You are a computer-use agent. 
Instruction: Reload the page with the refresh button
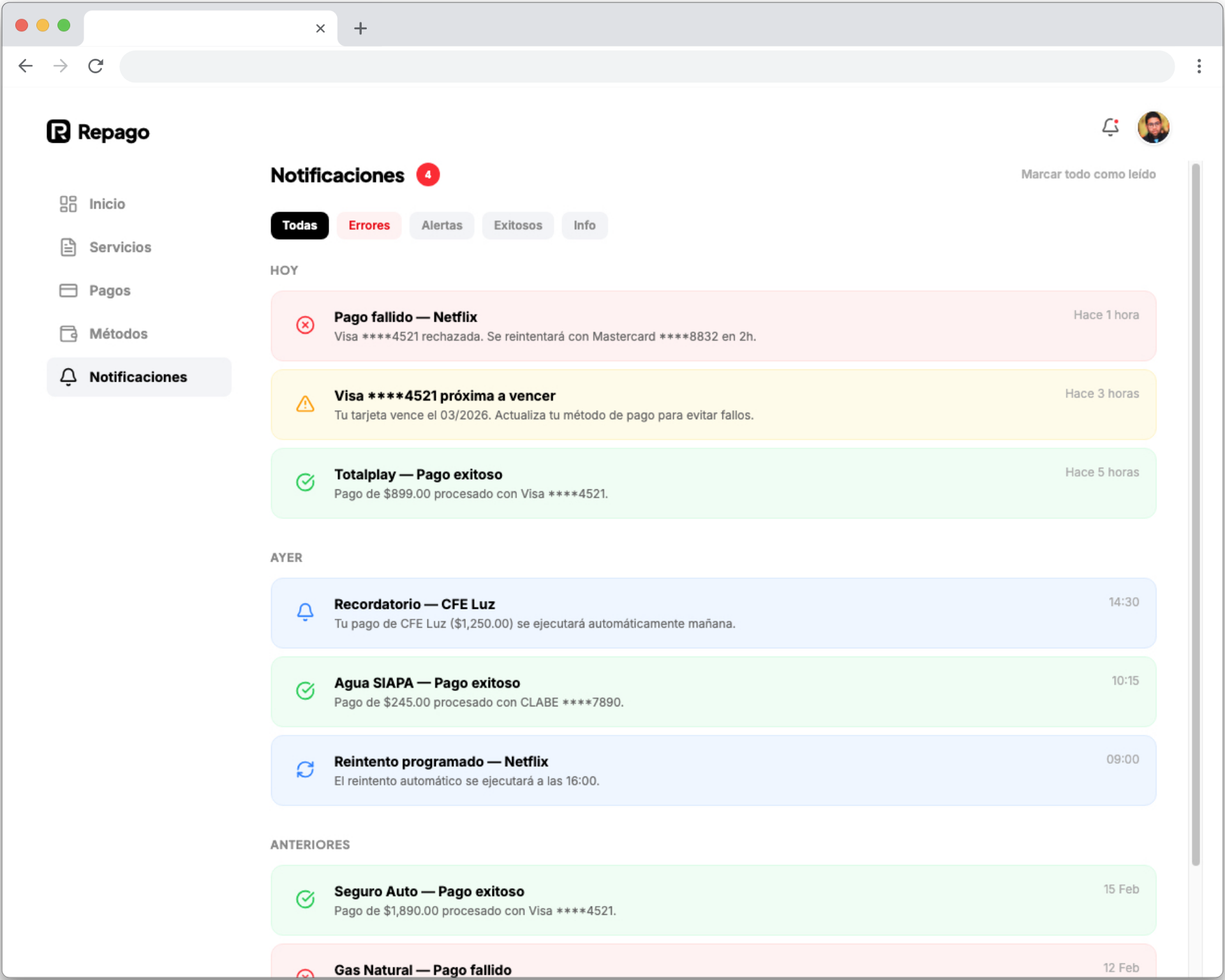[x=96, y=66]
